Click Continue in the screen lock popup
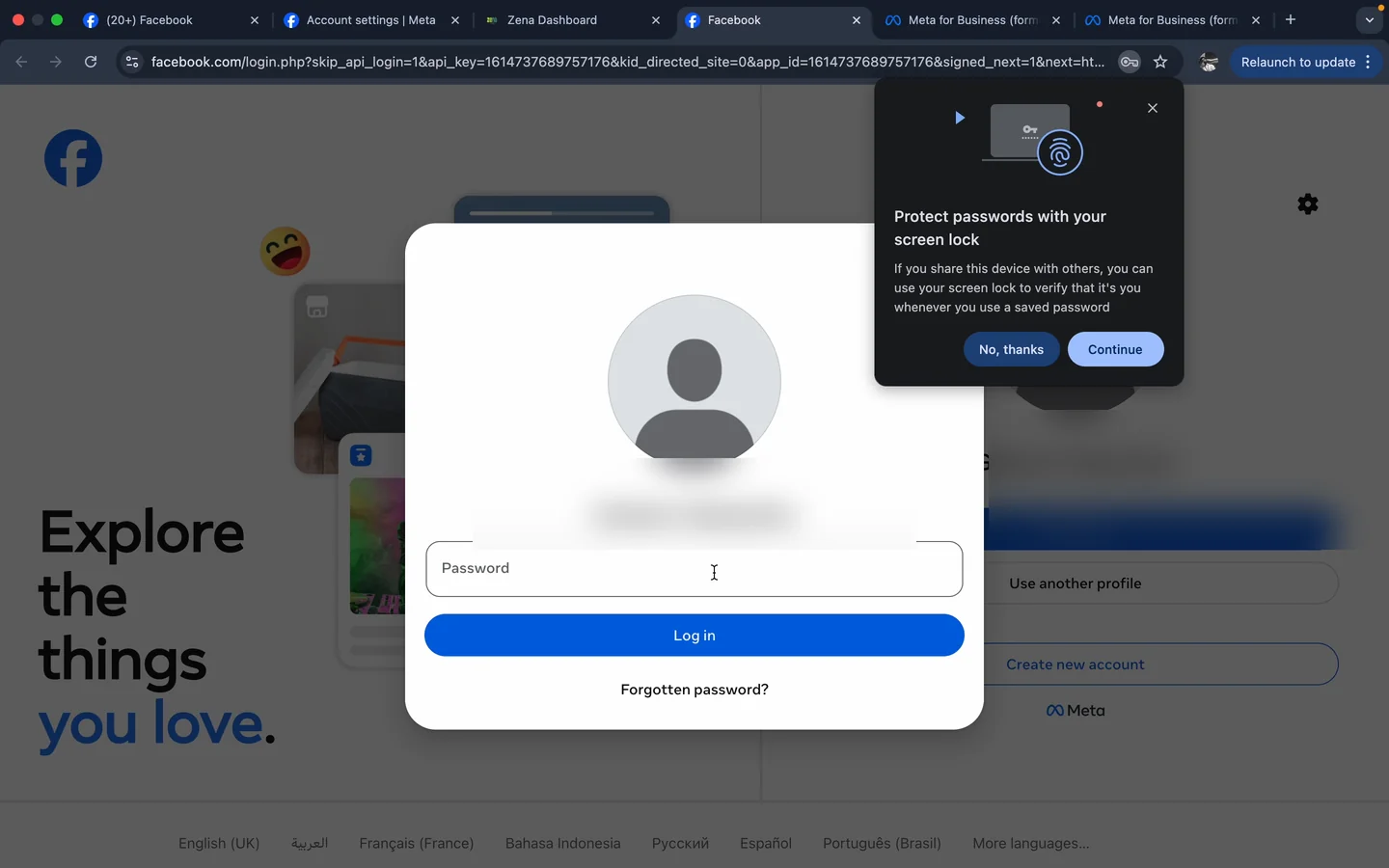1389x868 pixels. (1115, 349)
